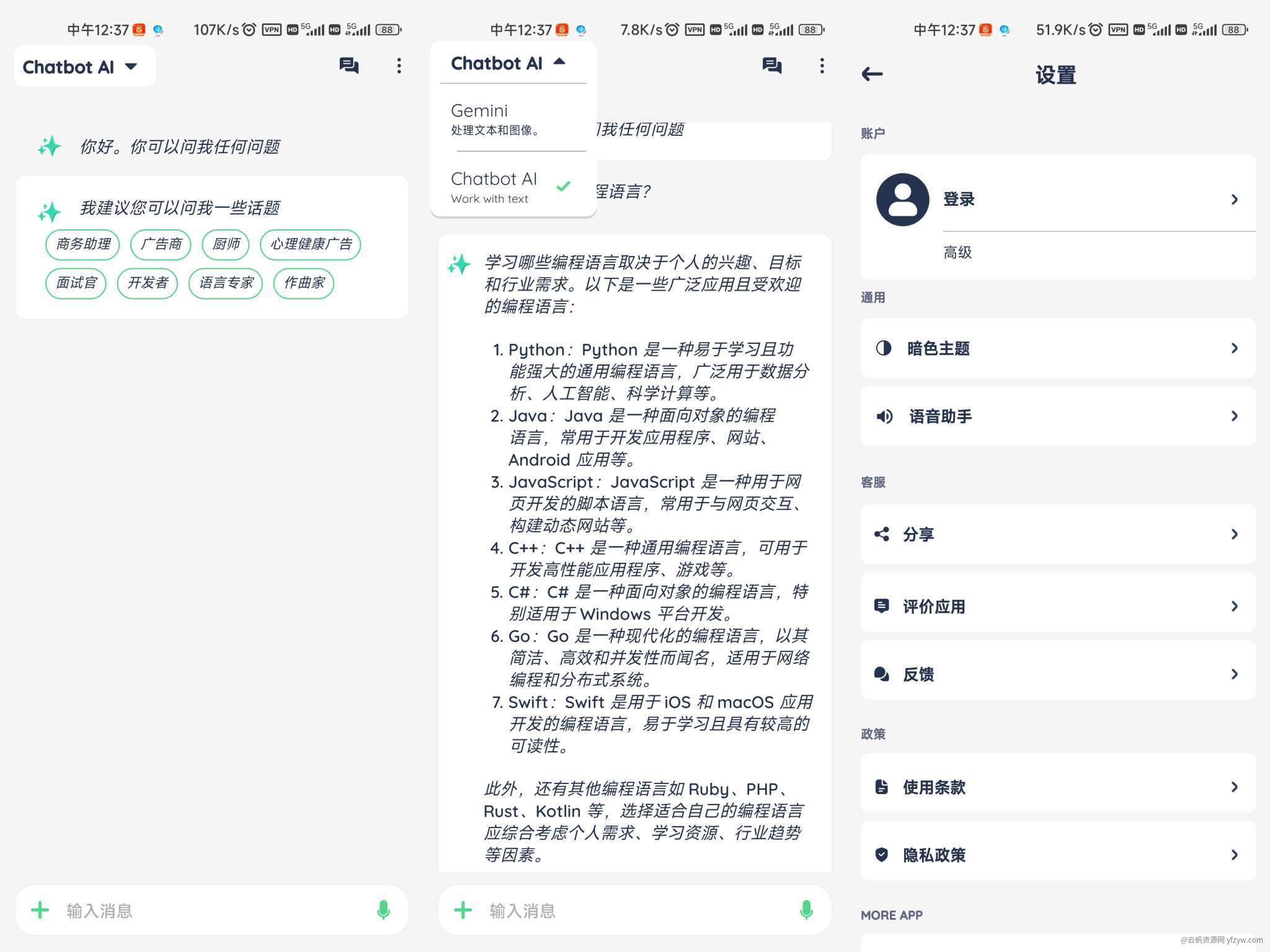Image resolution: width=1270 pixels, height=952 pixels.
Task: Choose the 作曲家 topic chip
Action: pyautogui.click(x=304, y=283)
